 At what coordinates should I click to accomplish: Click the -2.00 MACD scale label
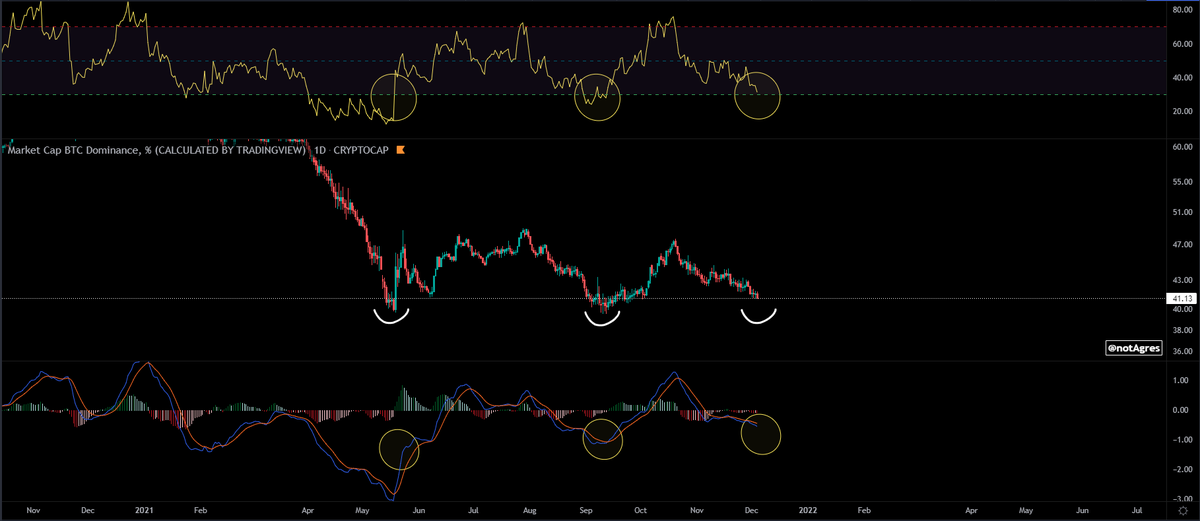coord(1180,469)
